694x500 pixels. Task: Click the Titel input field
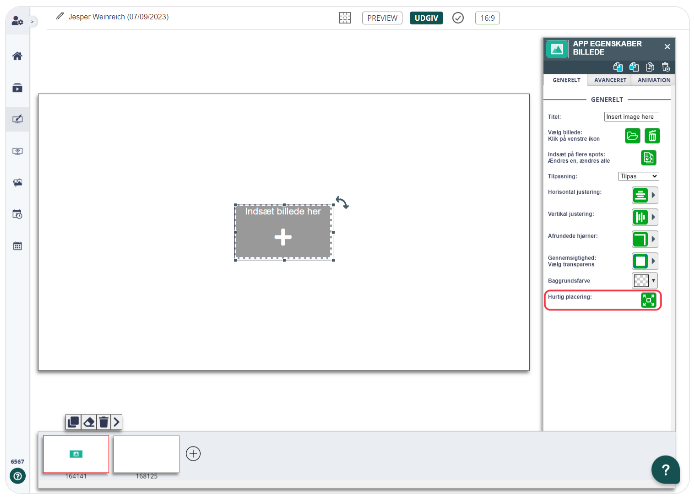point(631,117)
